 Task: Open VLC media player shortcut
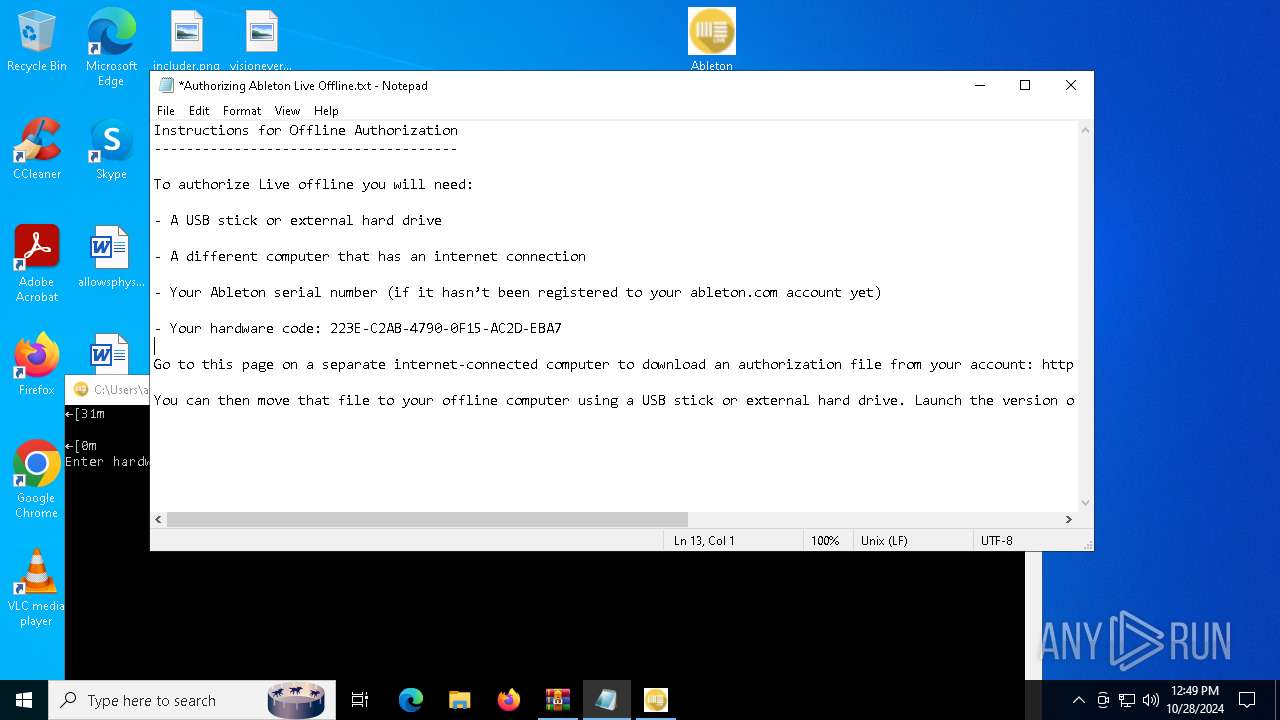(37, 587)
